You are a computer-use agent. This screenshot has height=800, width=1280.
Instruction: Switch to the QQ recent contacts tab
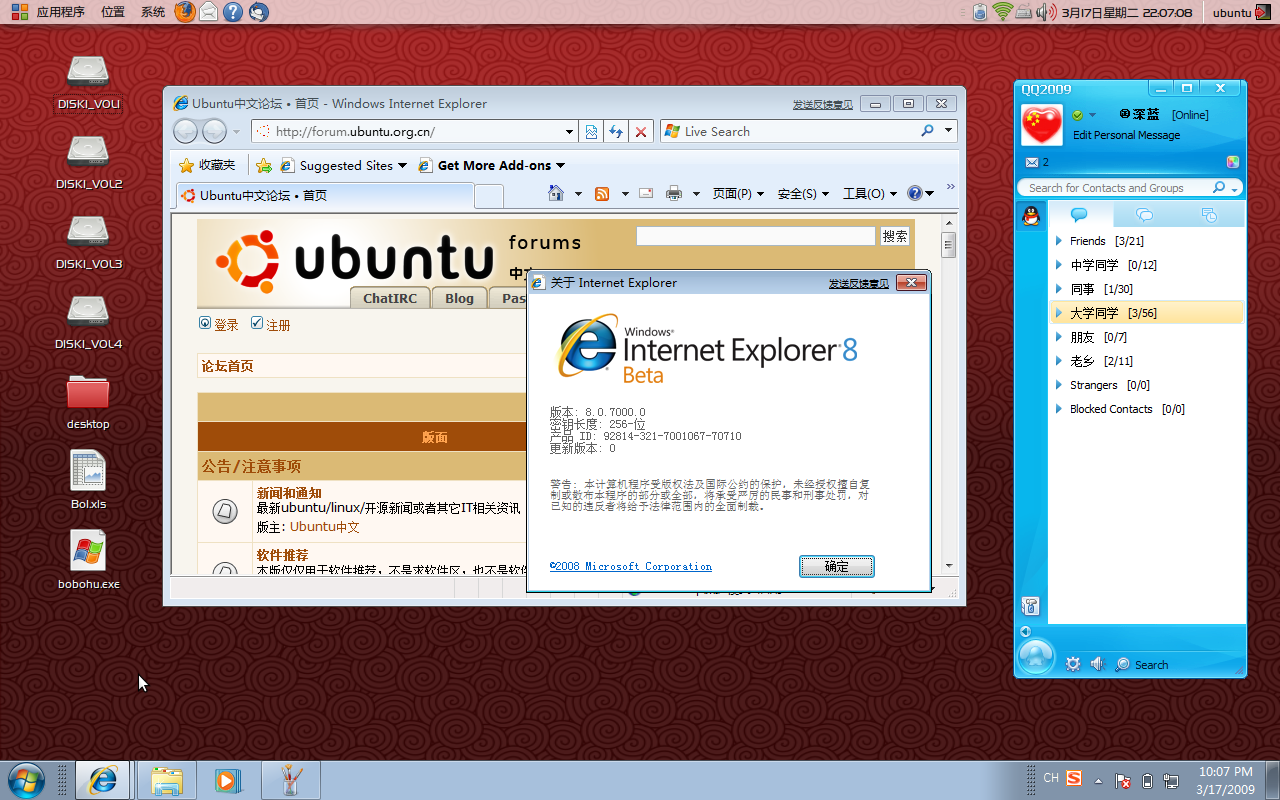click(x=1209, y=215)
